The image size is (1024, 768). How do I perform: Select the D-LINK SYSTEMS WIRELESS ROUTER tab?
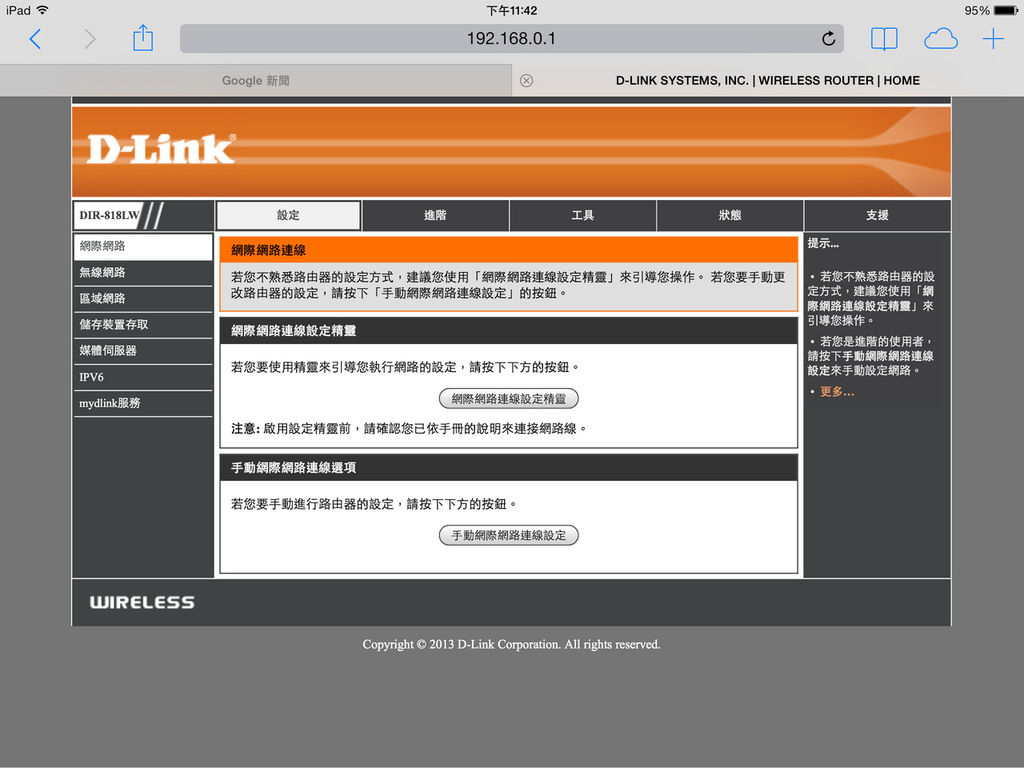tap(768, 80)
